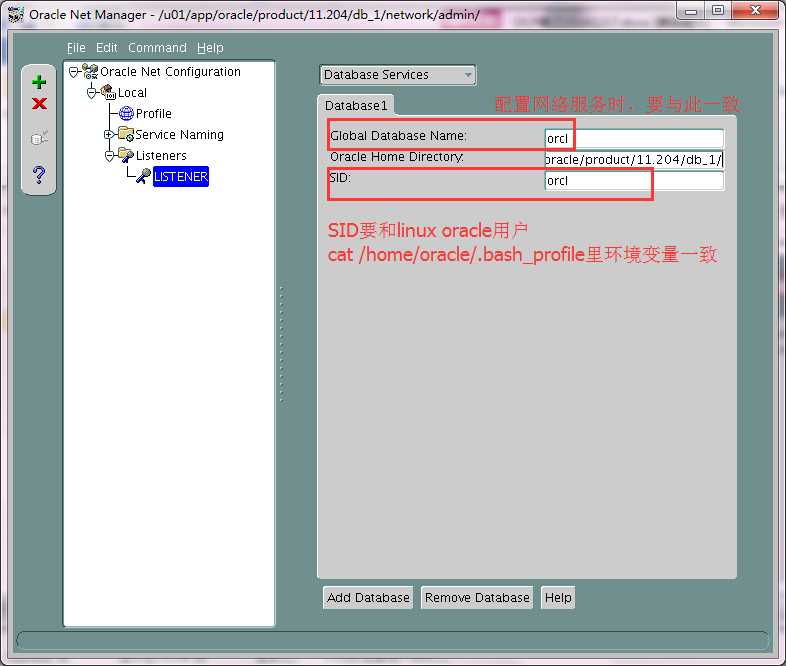
Task: Minimize the Oracle Net Manager window
Action: tap(691, 11)
